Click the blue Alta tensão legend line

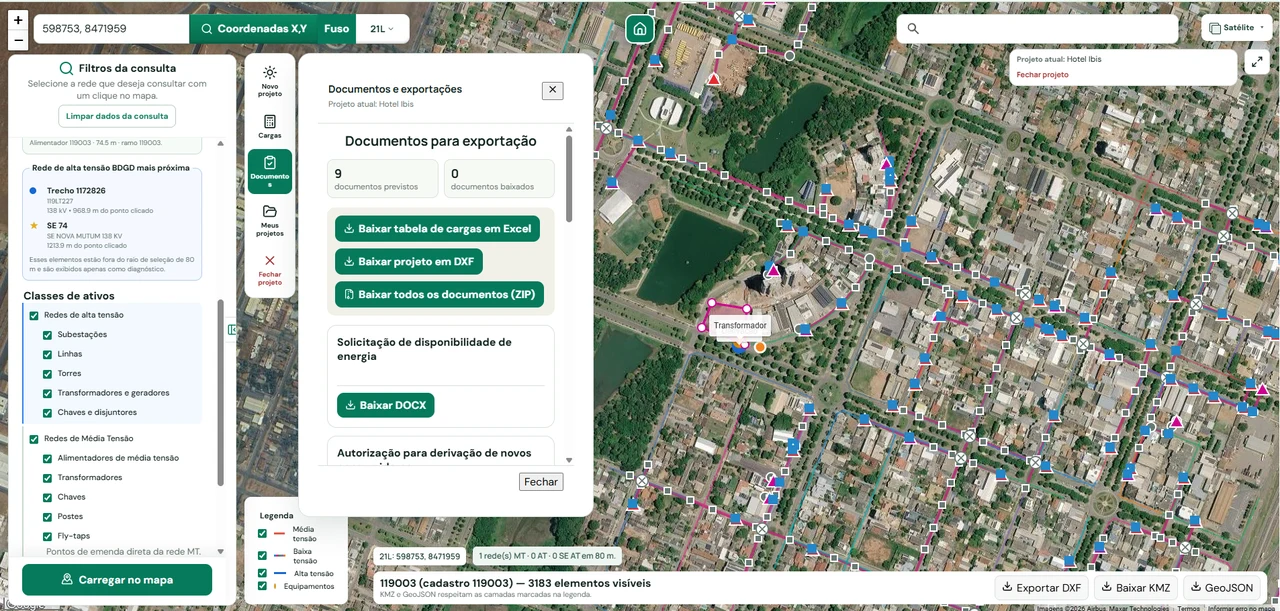tap(280, 574)
